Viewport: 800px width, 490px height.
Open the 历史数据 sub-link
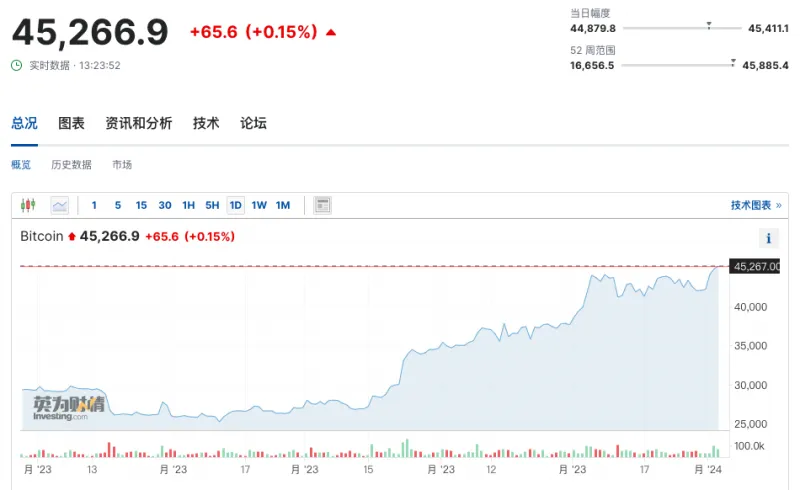point(71,164)
